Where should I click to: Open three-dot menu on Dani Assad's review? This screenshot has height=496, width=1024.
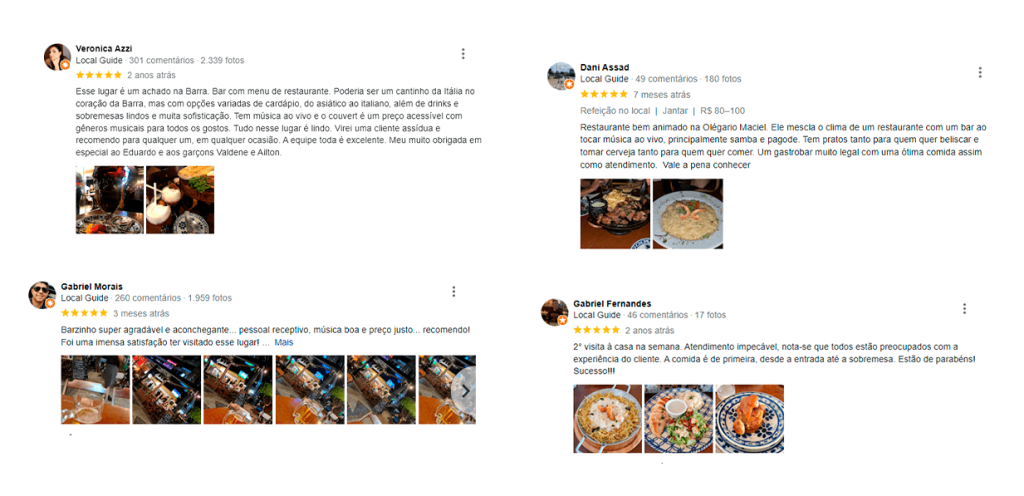coord(980,72)
